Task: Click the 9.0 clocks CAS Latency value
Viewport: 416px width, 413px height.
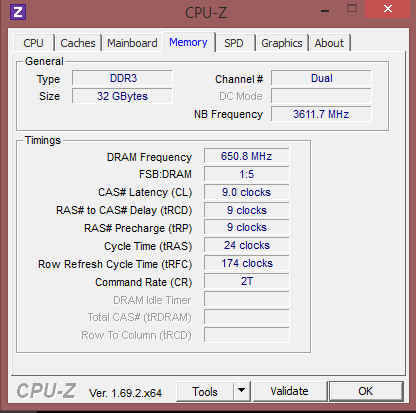Action: [247, 192]
